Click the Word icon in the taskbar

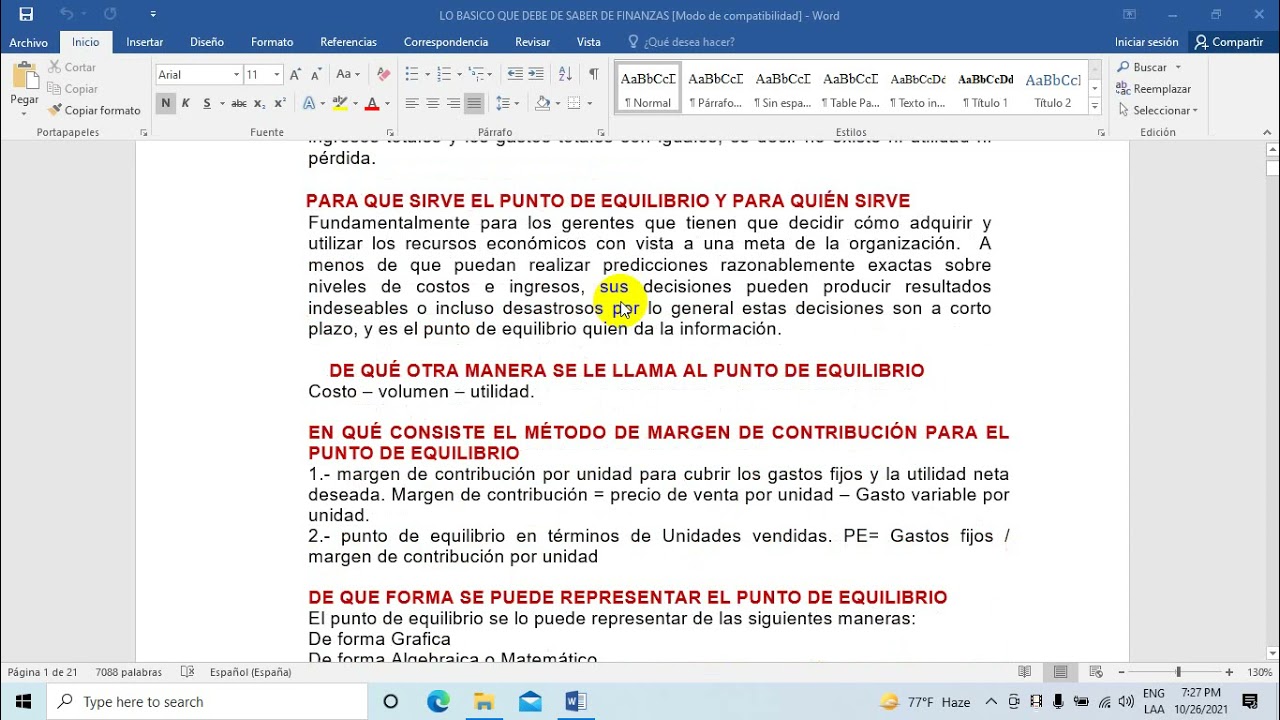coord(576,701)
